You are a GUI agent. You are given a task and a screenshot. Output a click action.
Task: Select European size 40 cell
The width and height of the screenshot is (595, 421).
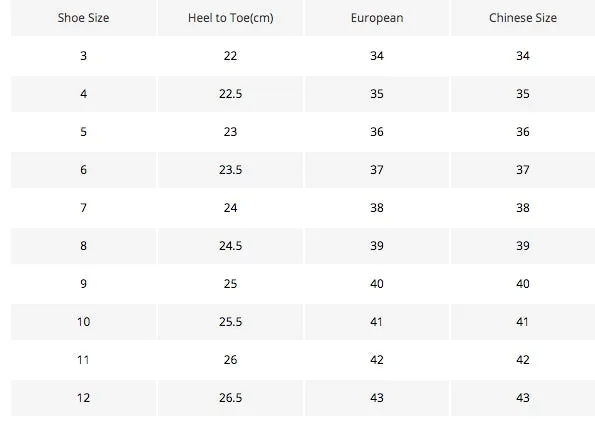[x=377, y=284]
